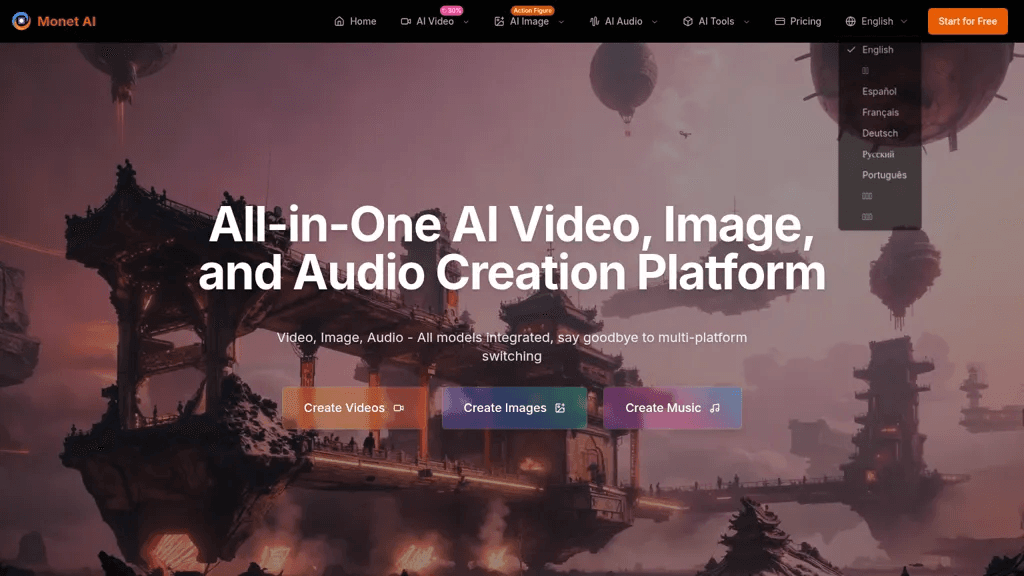Expand the AI Video dropdown chevron

pos(466,22)
